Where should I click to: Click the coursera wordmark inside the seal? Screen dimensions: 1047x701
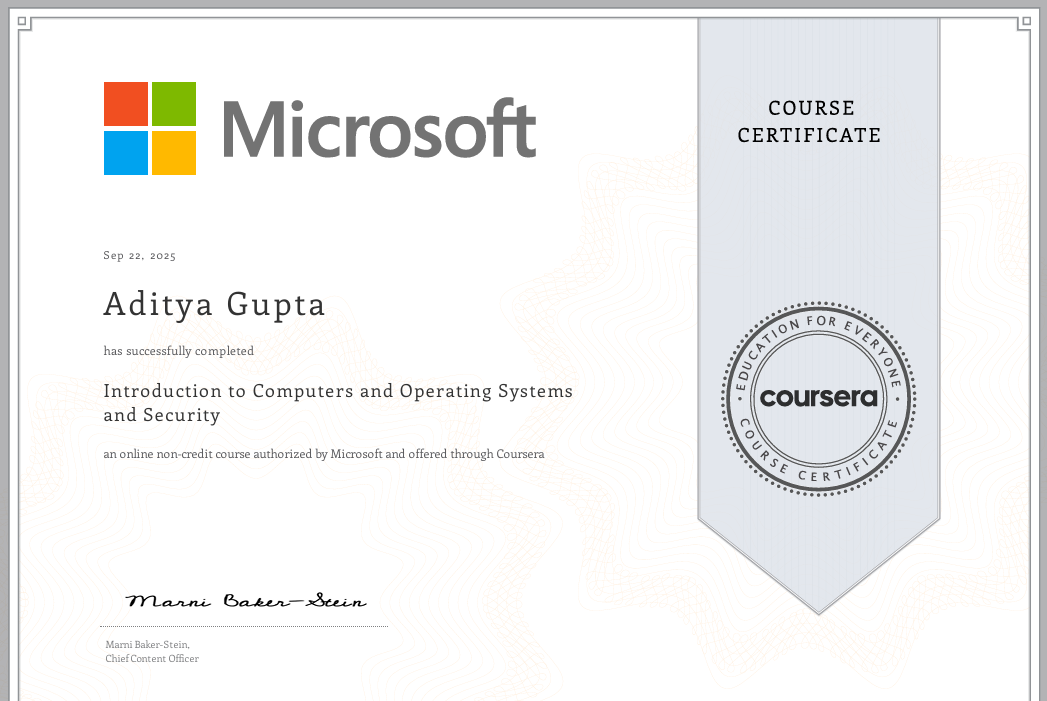819,398
